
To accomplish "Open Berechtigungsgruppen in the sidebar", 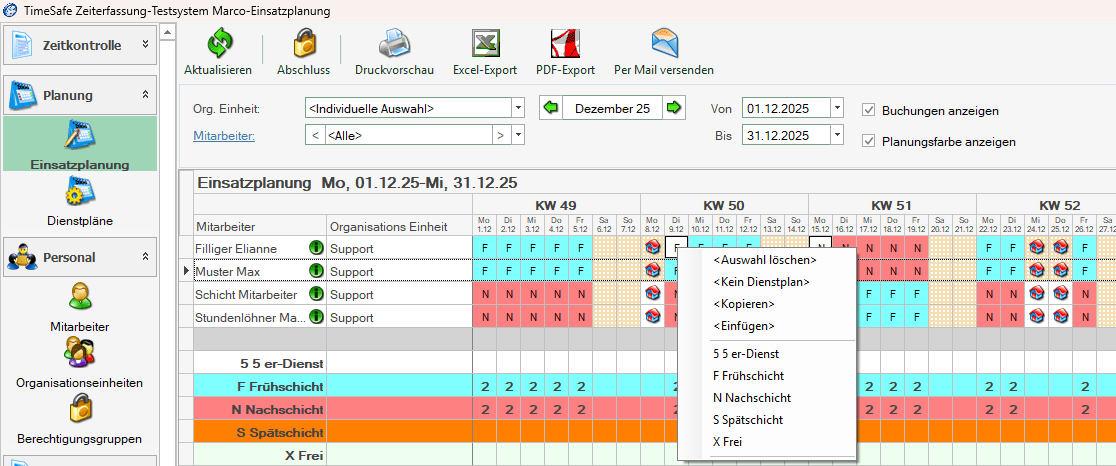I will [x=80, y=420].
